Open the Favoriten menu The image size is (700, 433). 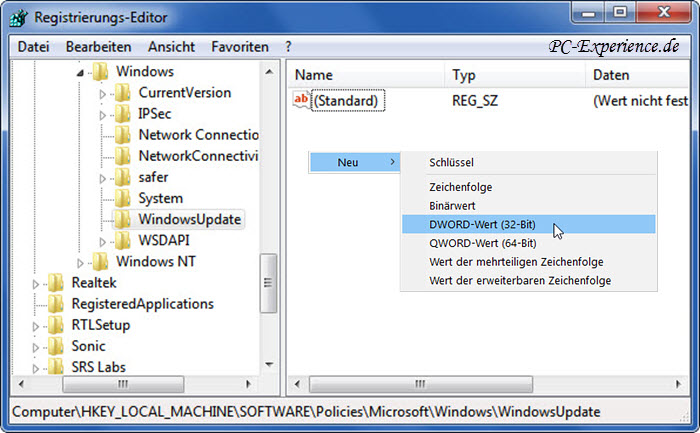point(239,47)
